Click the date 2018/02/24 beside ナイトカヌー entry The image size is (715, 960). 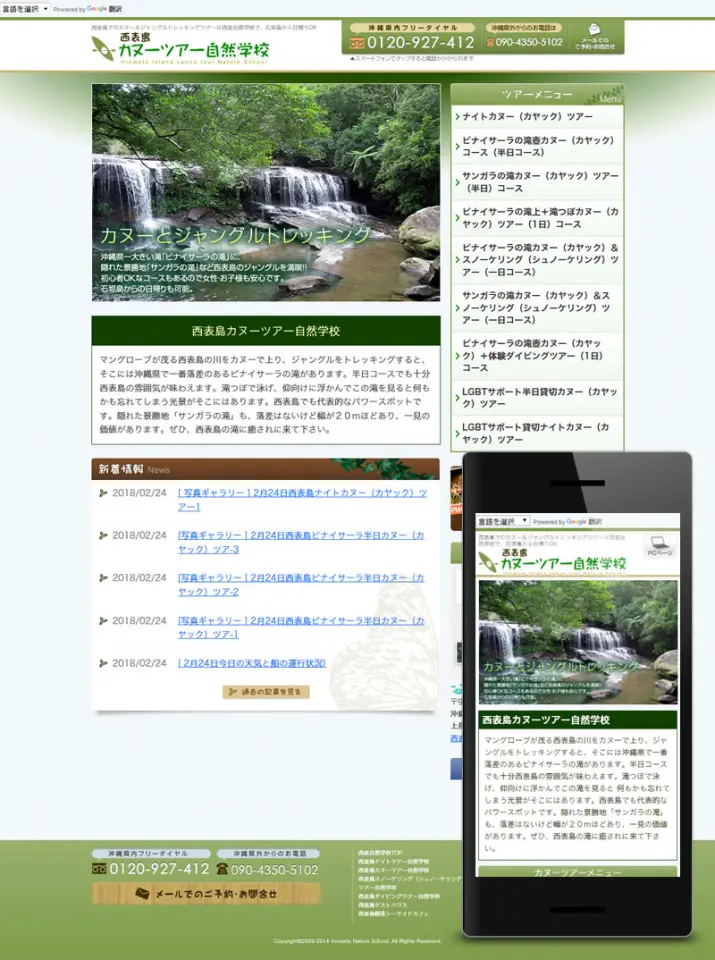pyautogui.click(x=139, y=493)
